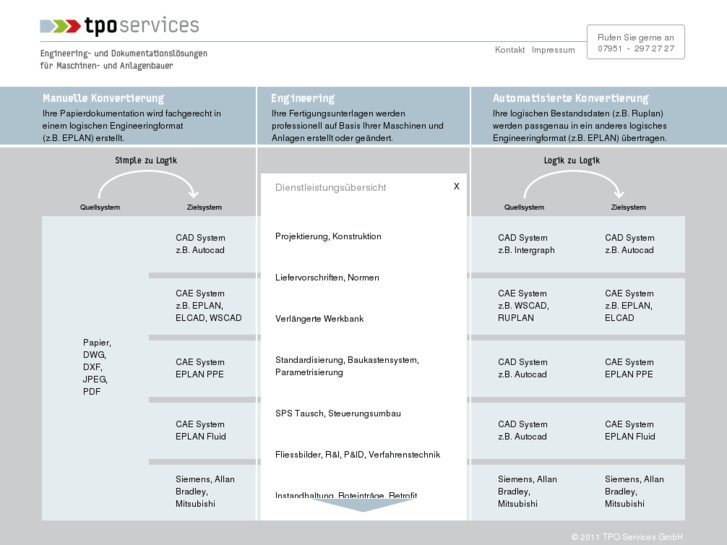
Task: Click right panel CAE System EPLAN PPE
Action: (629, 368)
